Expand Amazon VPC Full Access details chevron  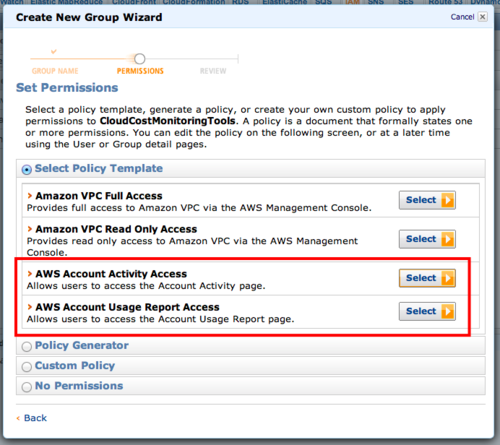tap(30, 195)
